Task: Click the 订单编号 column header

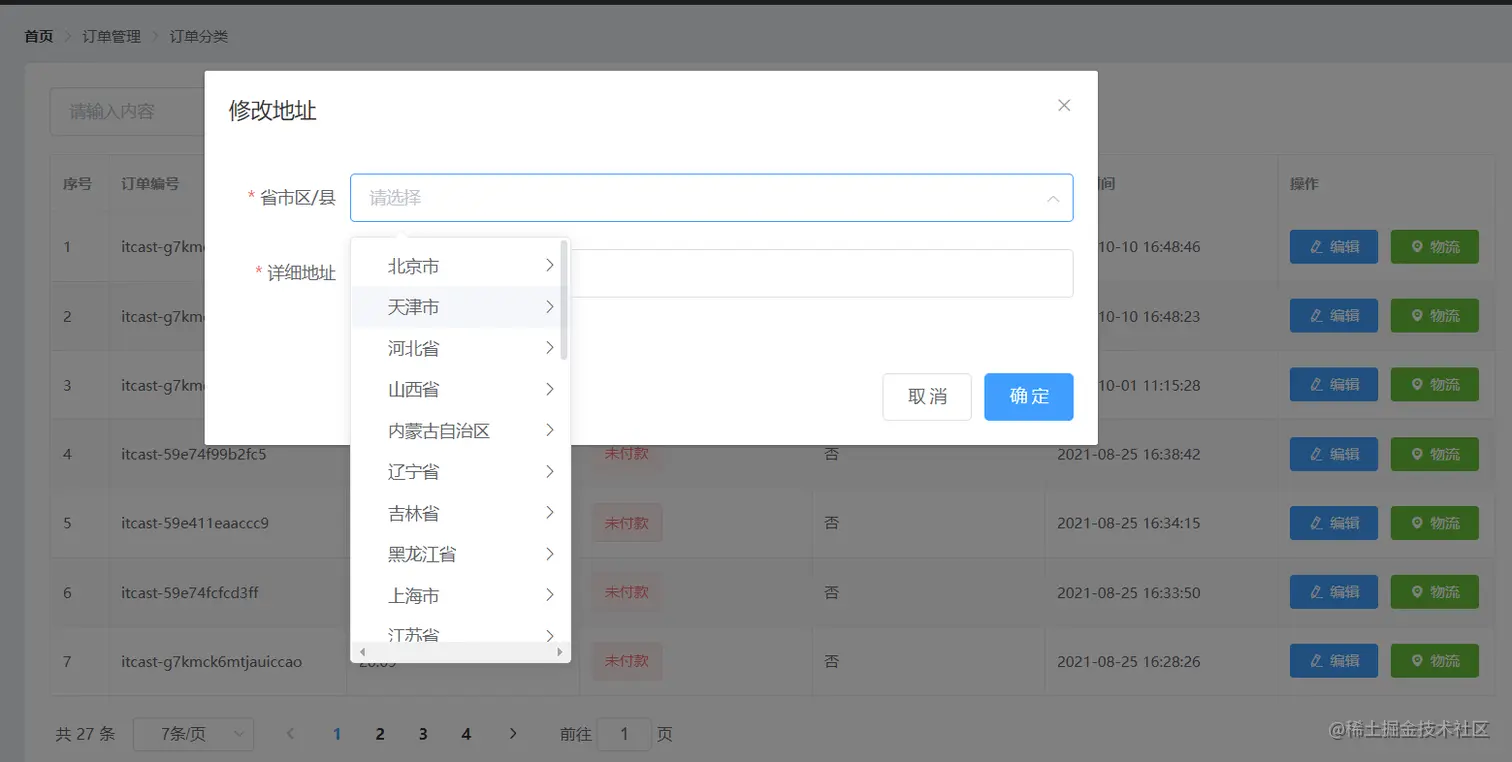Action: click(x=151, y=184)
